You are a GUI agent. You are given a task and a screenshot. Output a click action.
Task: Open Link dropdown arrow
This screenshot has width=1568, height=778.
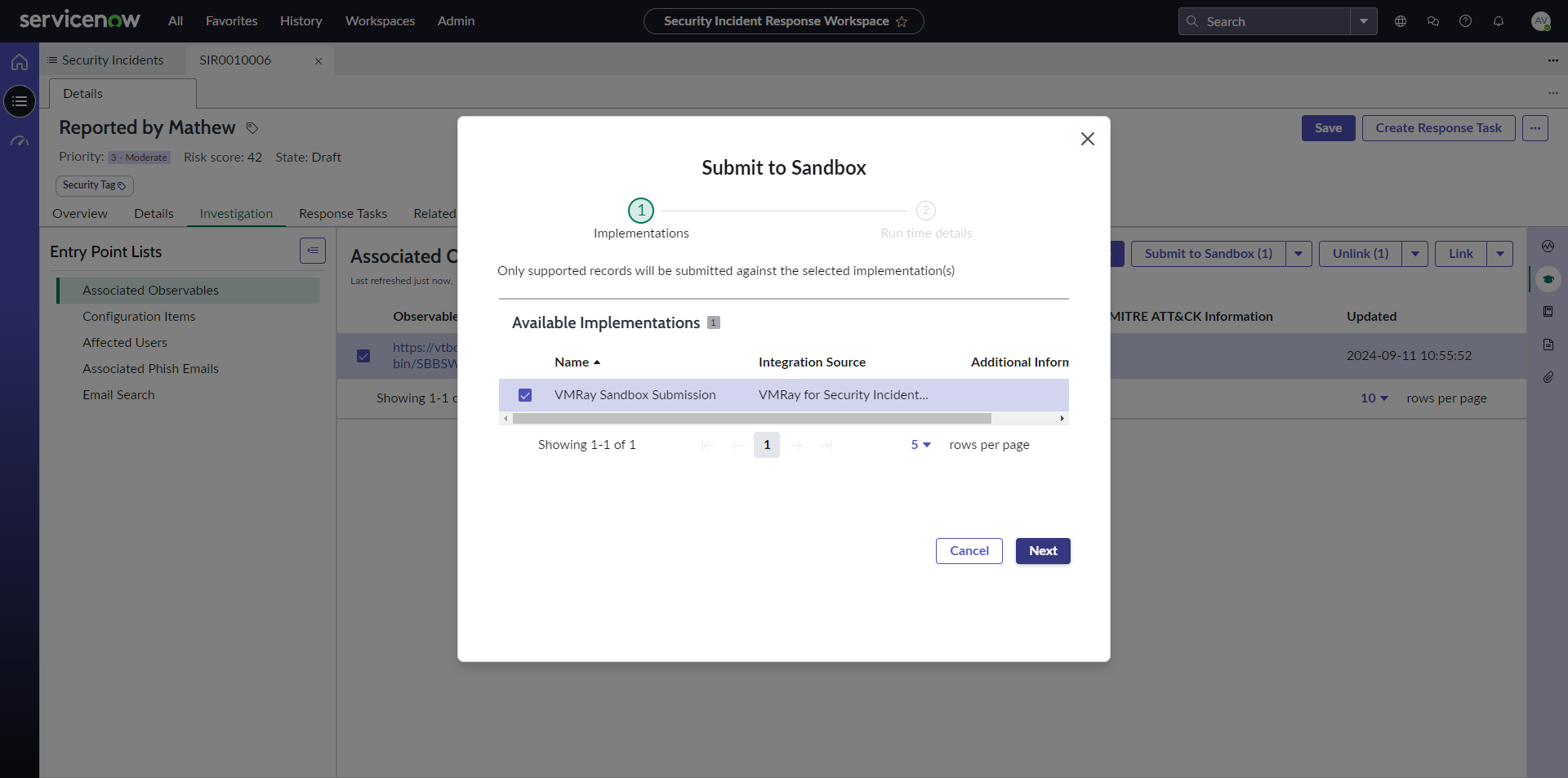coord(1500,254)
